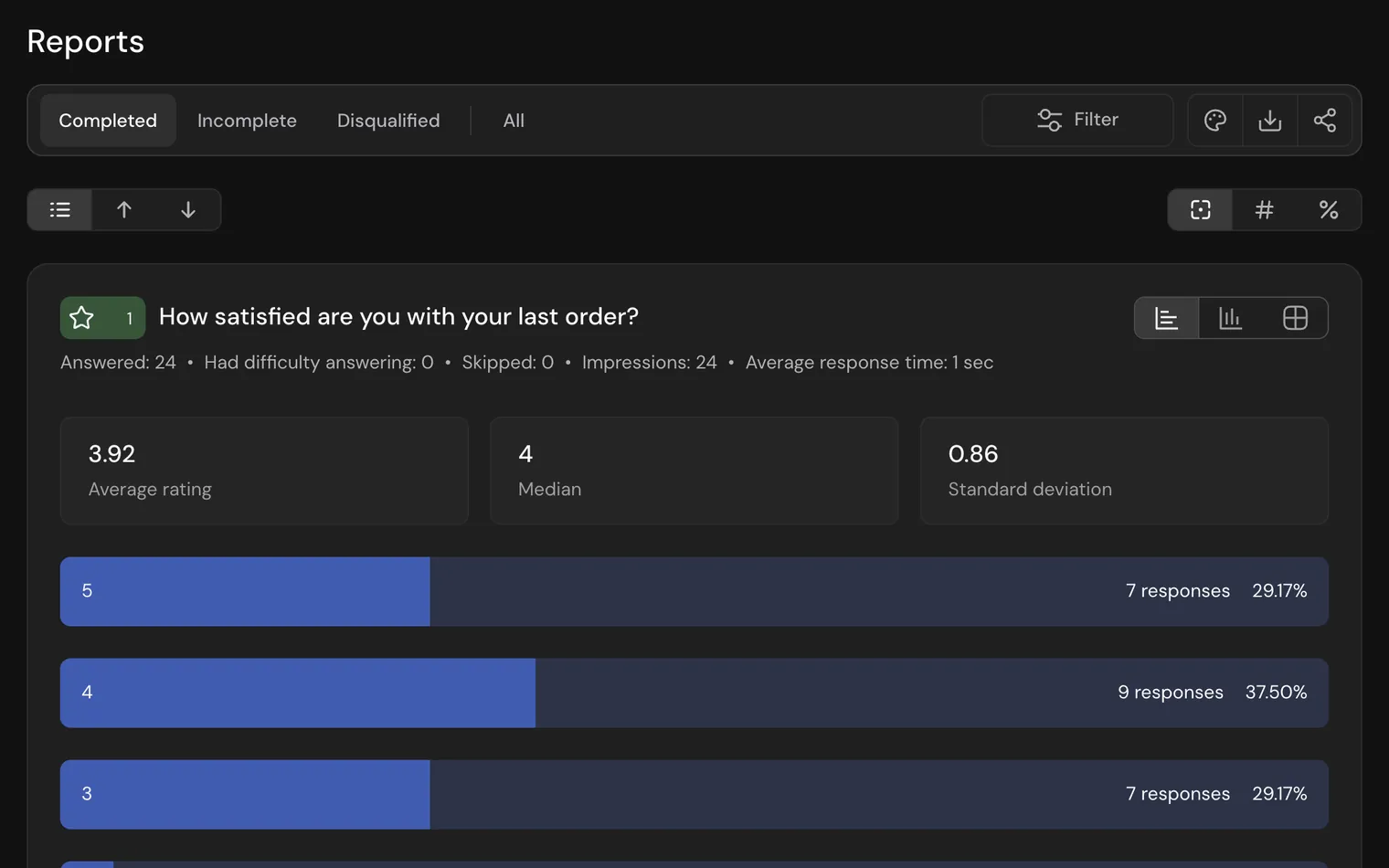This screenshot has height=868, width=1389.
Task: Click the download report icon
Action: click(x=1270, y=121)
